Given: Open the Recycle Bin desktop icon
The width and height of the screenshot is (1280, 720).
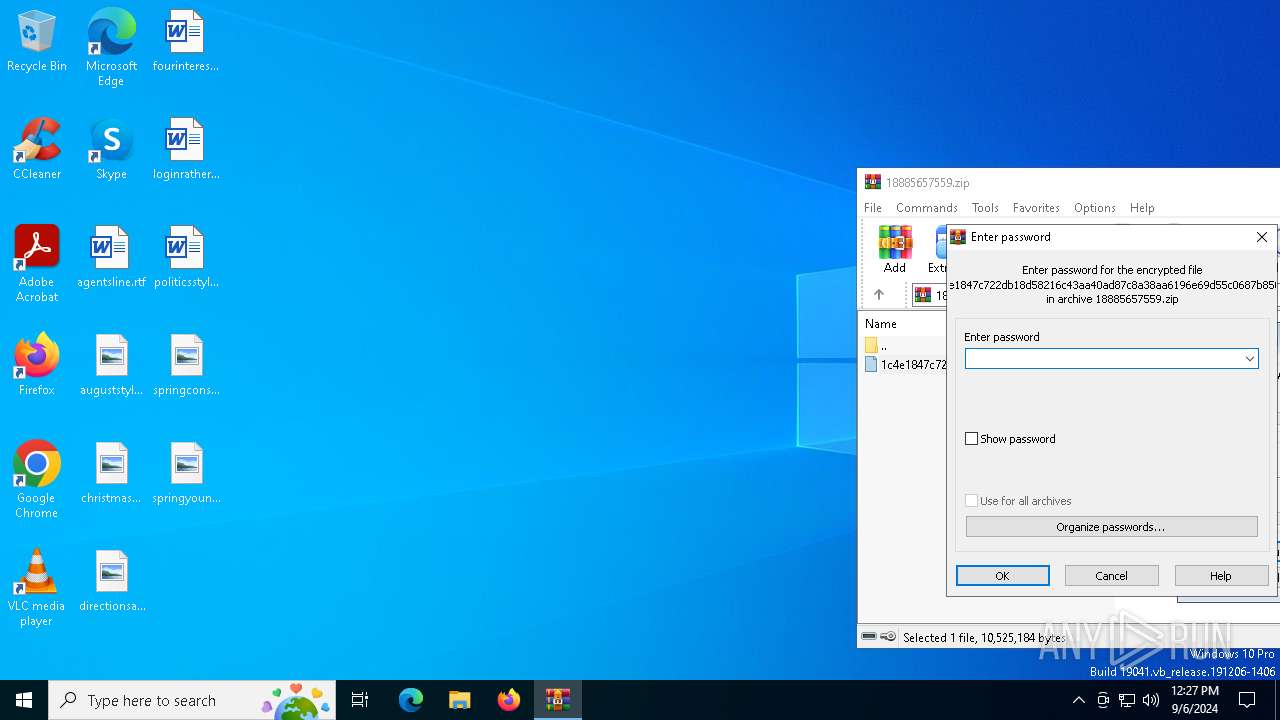Looking at the screenshot, I should pos(37,42).
